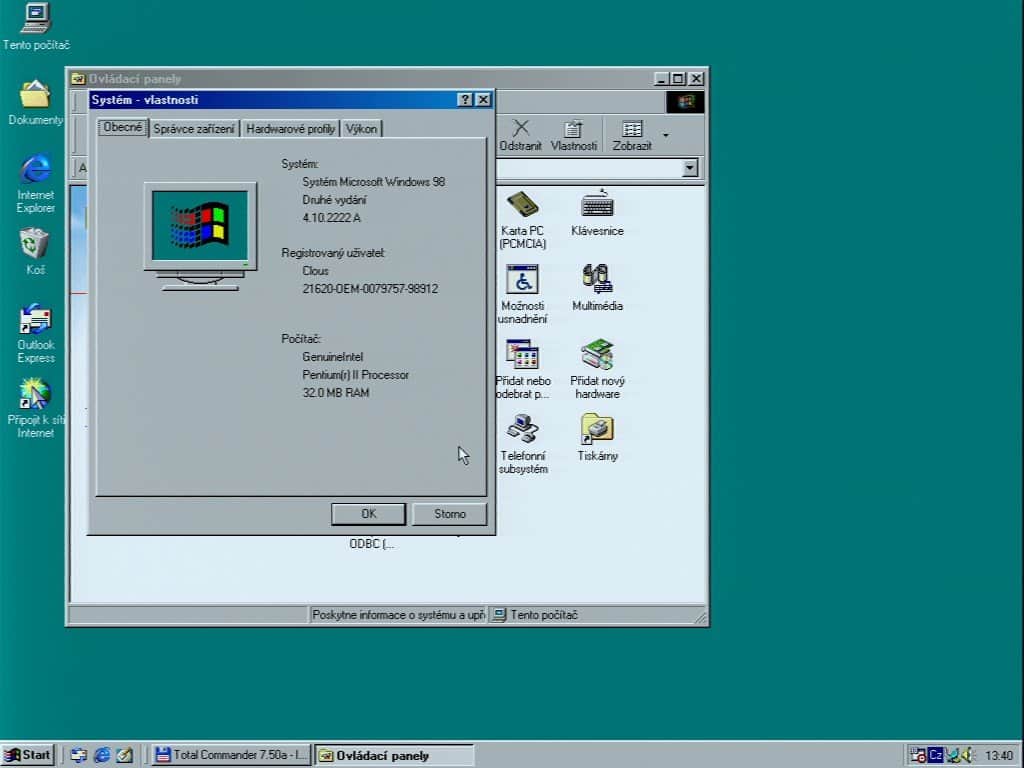
Task: Open the Koš recycle bin
Action: point(35,251)
